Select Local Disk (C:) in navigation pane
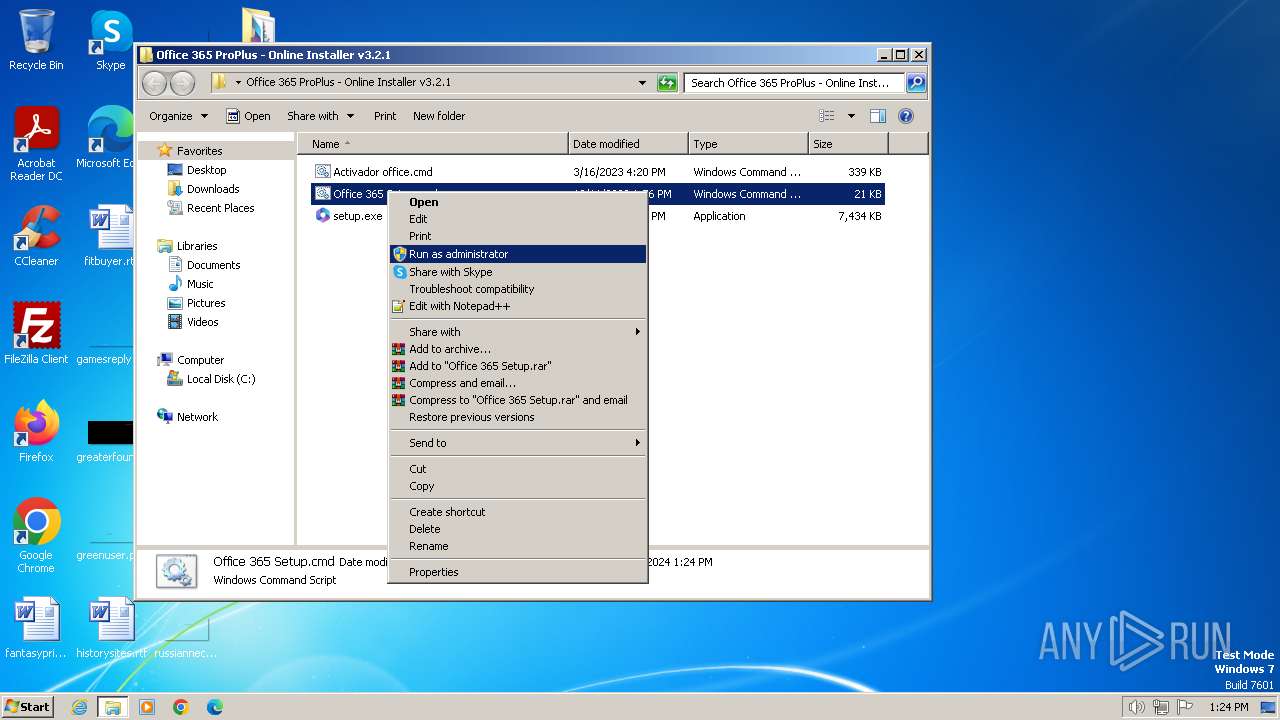The height and width of the screenshot is (720, 1280). pos(211,379)
